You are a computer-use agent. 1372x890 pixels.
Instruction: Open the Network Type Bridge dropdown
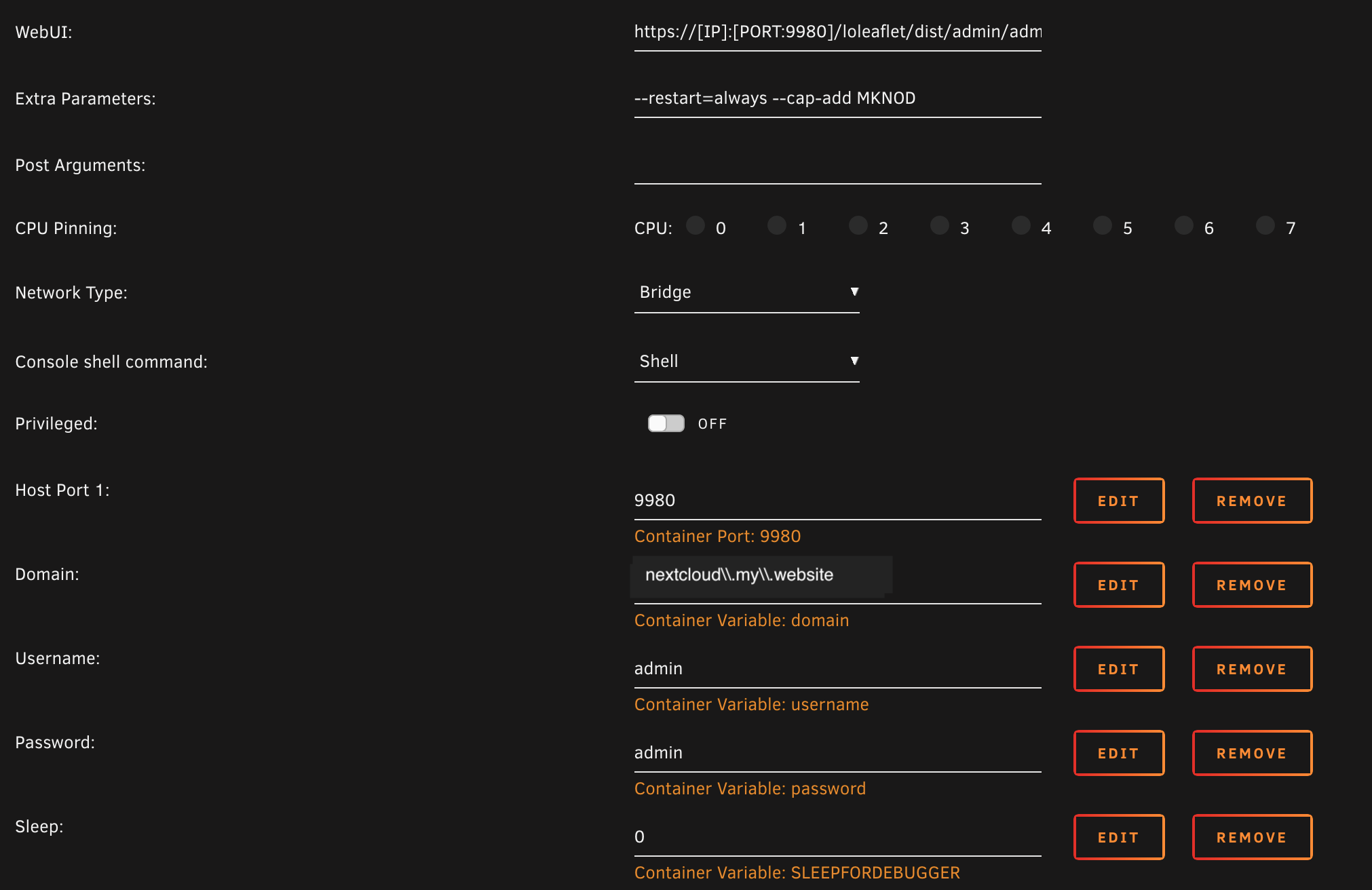click(x=746, y=292)
